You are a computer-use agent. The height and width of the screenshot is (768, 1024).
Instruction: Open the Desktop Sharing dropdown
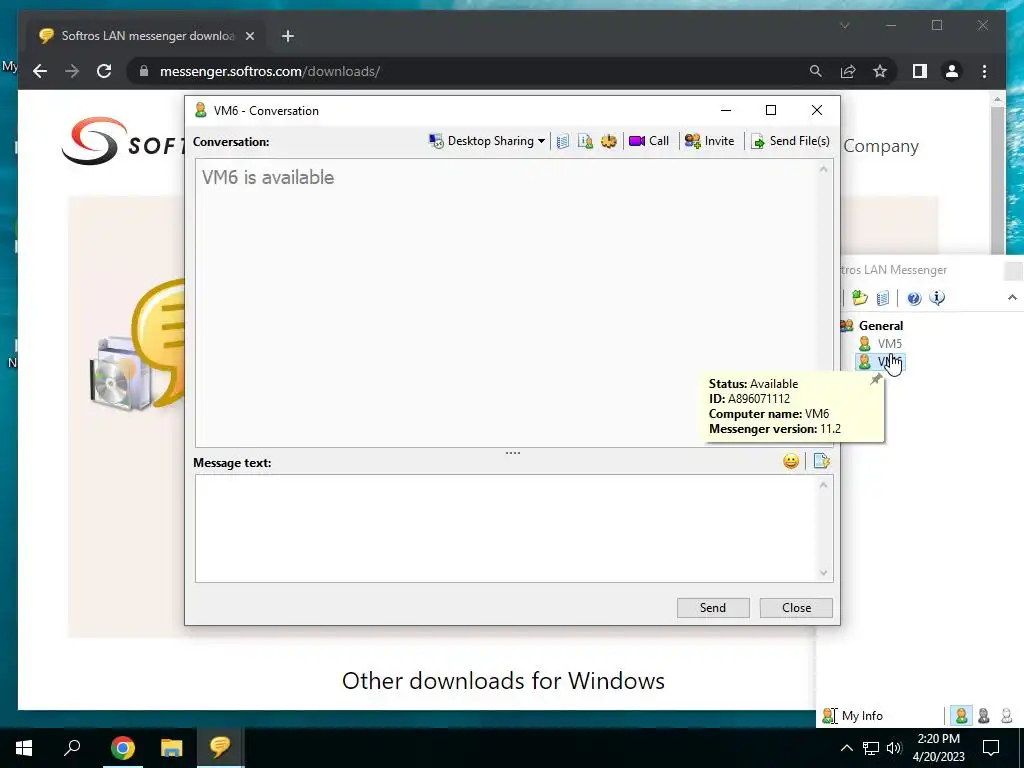pos(487,141)
